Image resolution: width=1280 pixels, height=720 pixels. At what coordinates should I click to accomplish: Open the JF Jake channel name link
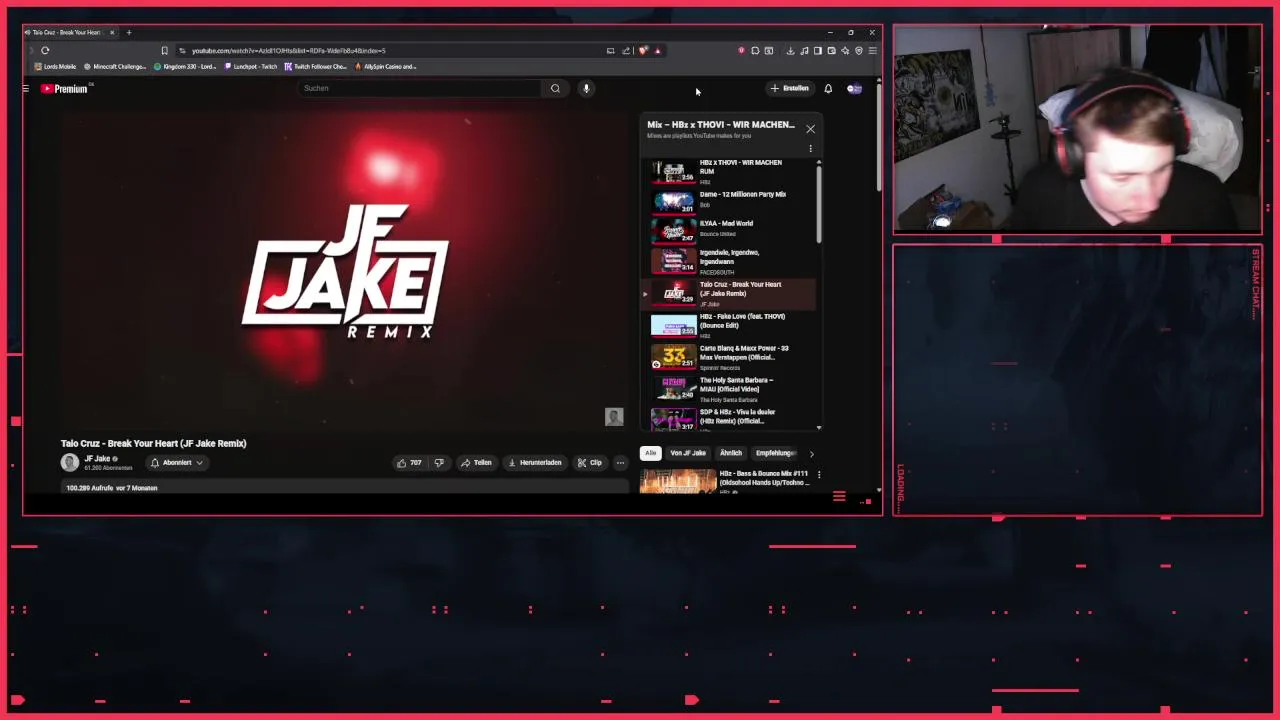click(97, 459)
